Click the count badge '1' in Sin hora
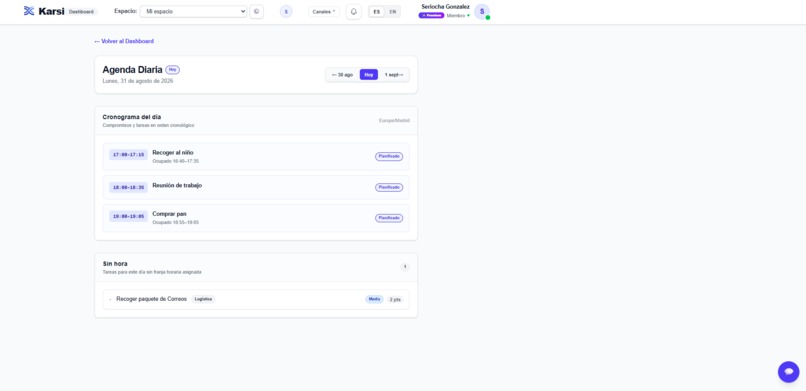The image size is (806, 391). (405, 267)
